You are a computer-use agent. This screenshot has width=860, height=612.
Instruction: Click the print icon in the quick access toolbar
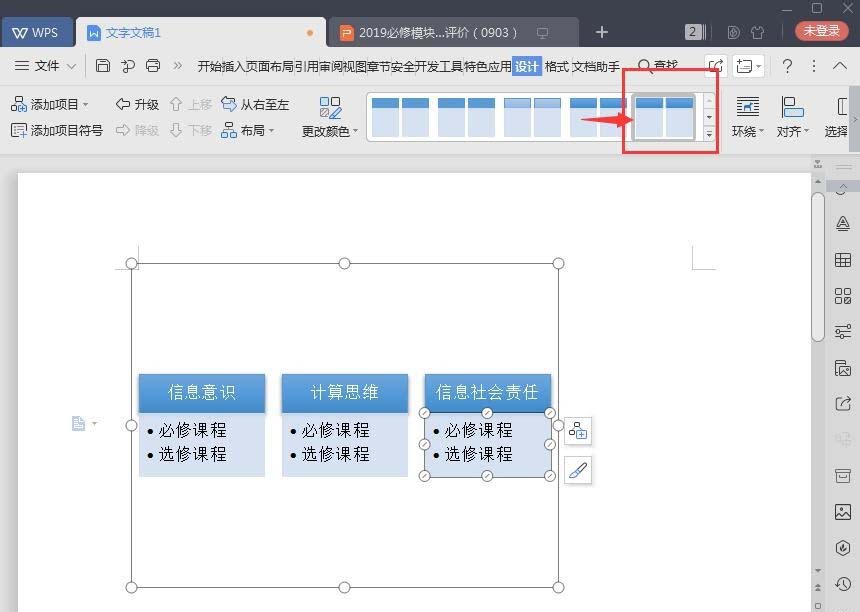153,66
